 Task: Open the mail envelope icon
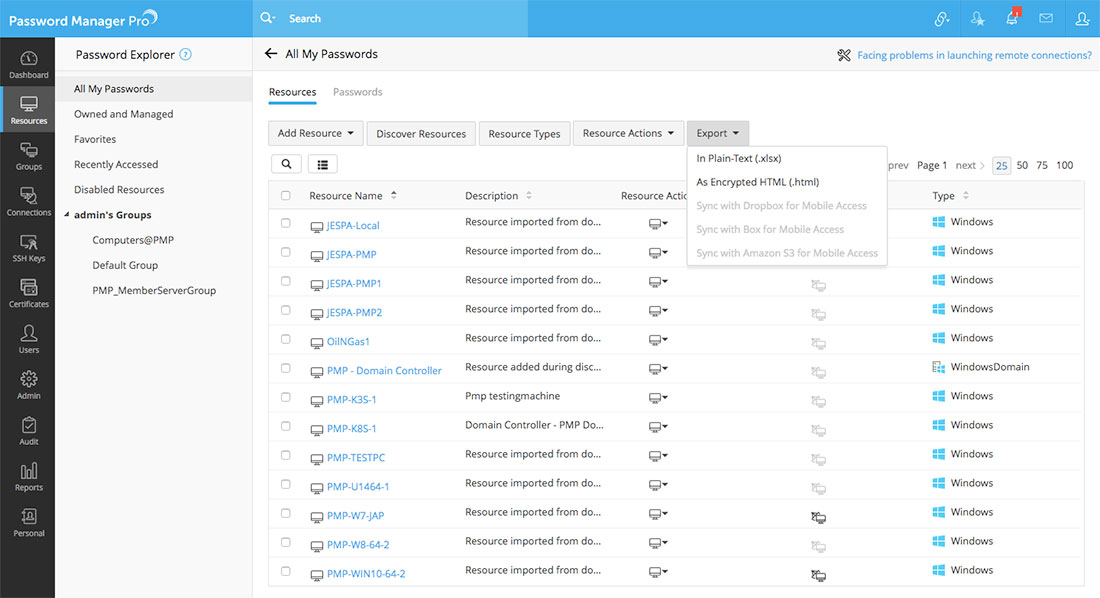[x=1046, y=18]
